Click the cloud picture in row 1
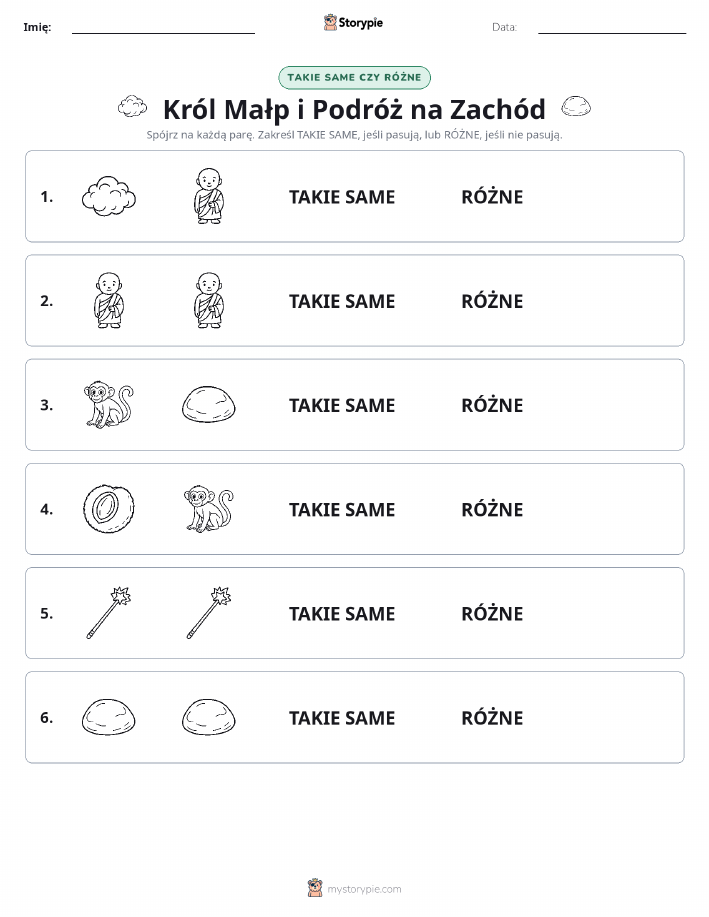This screenshot has height=917, width=709. (109, 196)
